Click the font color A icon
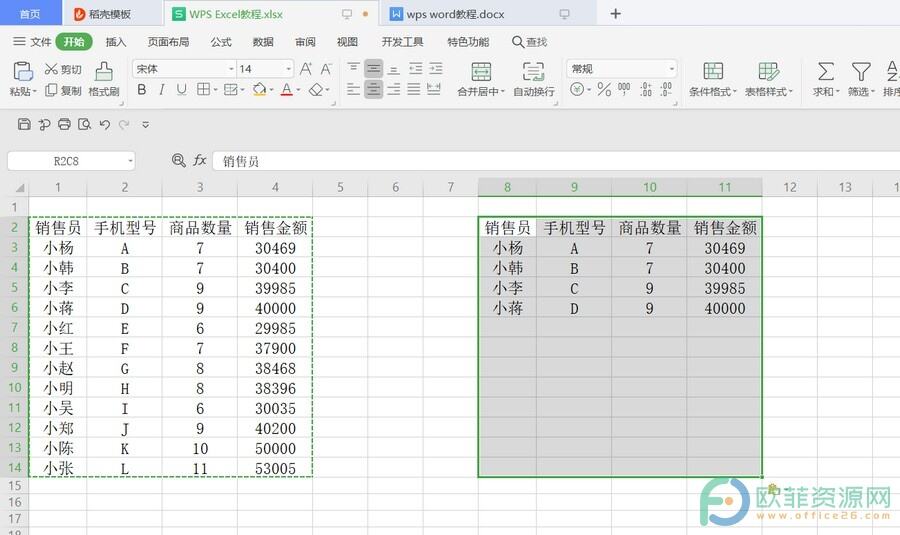This screenshot has height=535, width=900. pyautogui.click(x=287, y=90)
